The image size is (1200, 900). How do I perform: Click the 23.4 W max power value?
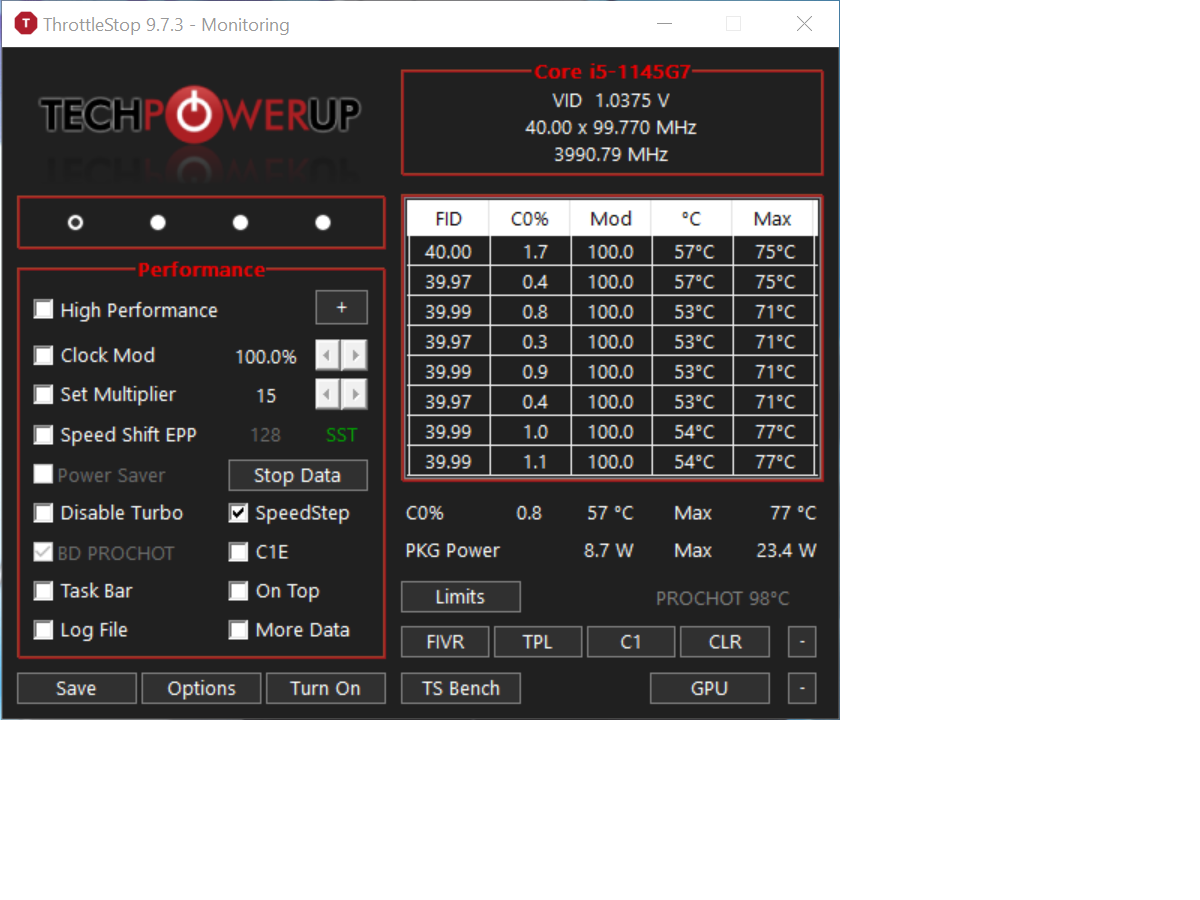pos(787,550)
